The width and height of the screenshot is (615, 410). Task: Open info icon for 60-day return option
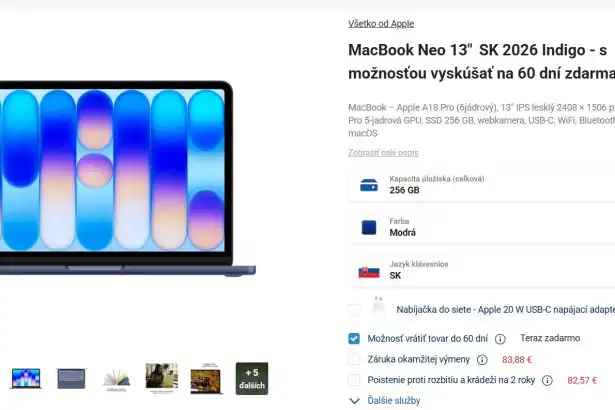(x=500, y=339)
